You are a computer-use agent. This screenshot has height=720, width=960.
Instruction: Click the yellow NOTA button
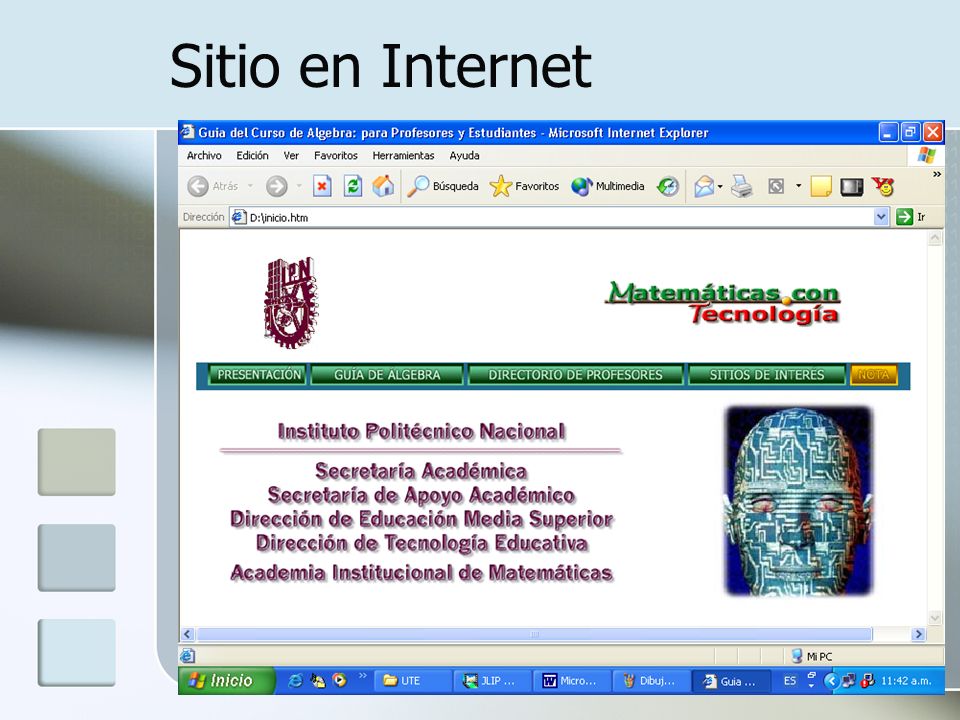[874, 375]
